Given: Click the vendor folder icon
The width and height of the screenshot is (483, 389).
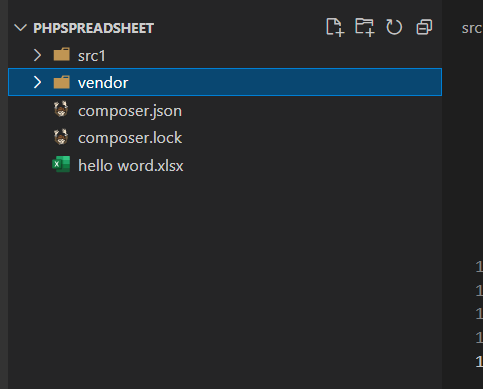Looking at the screenshot, I should pos(62,82).
